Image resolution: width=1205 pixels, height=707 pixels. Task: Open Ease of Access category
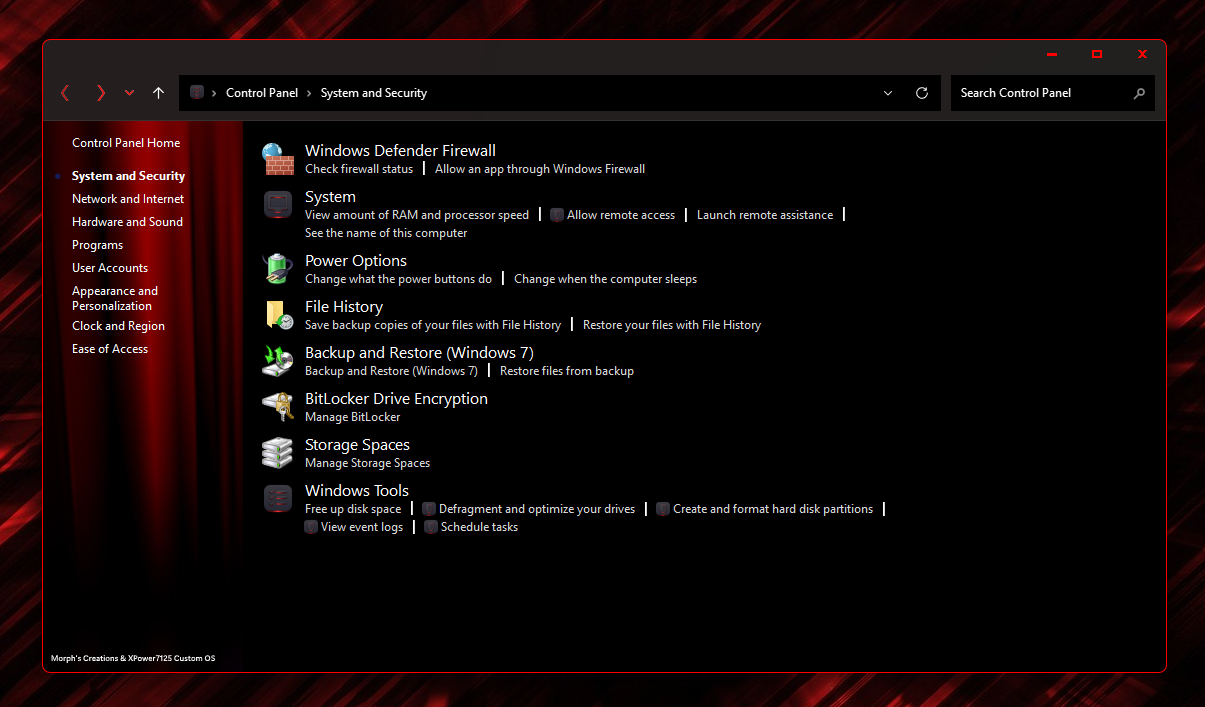pos(110,349)
